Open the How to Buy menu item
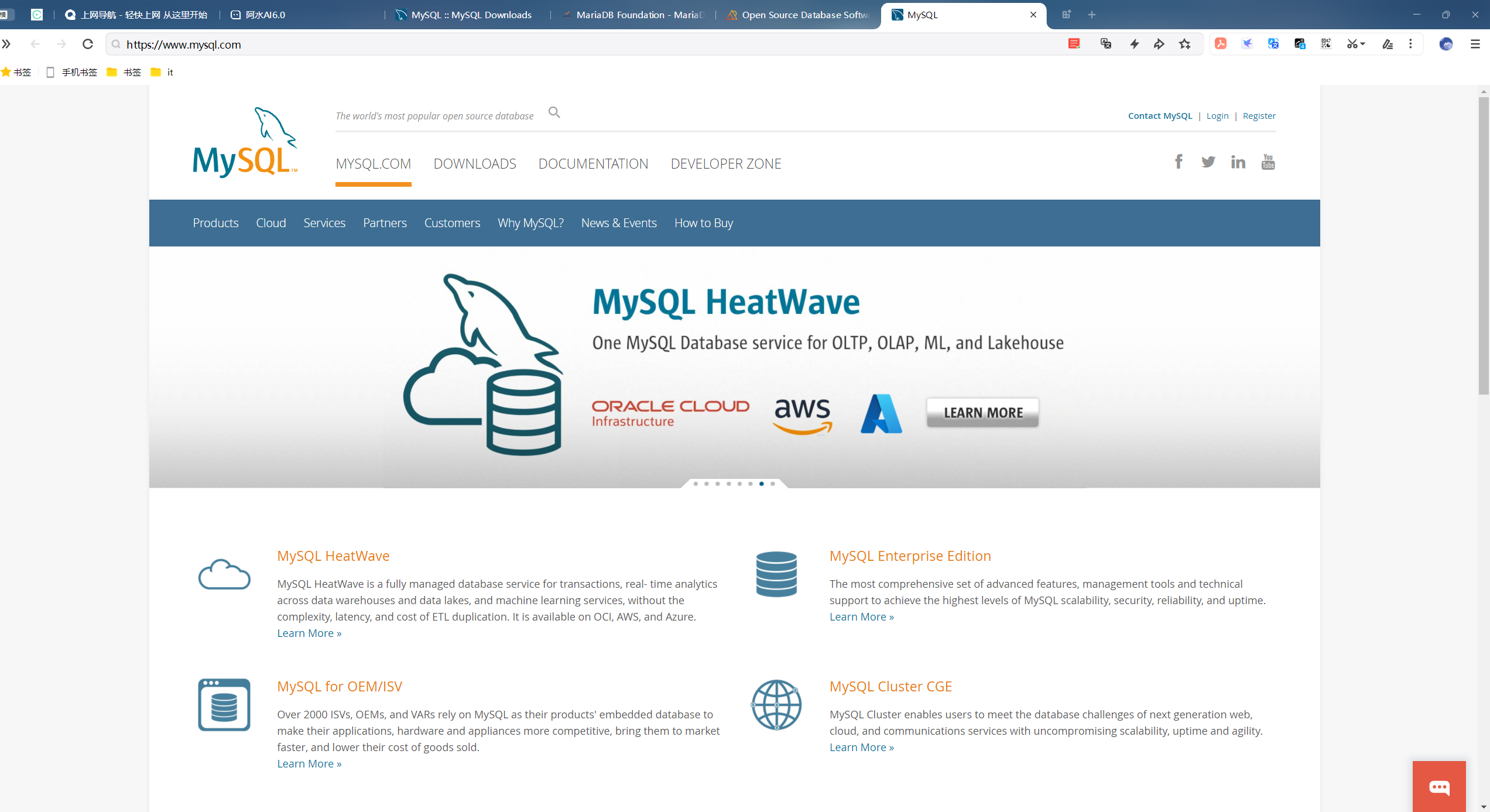Image resolution: width=1490 pixels, height=812 pixels. [x=704, y=223]
